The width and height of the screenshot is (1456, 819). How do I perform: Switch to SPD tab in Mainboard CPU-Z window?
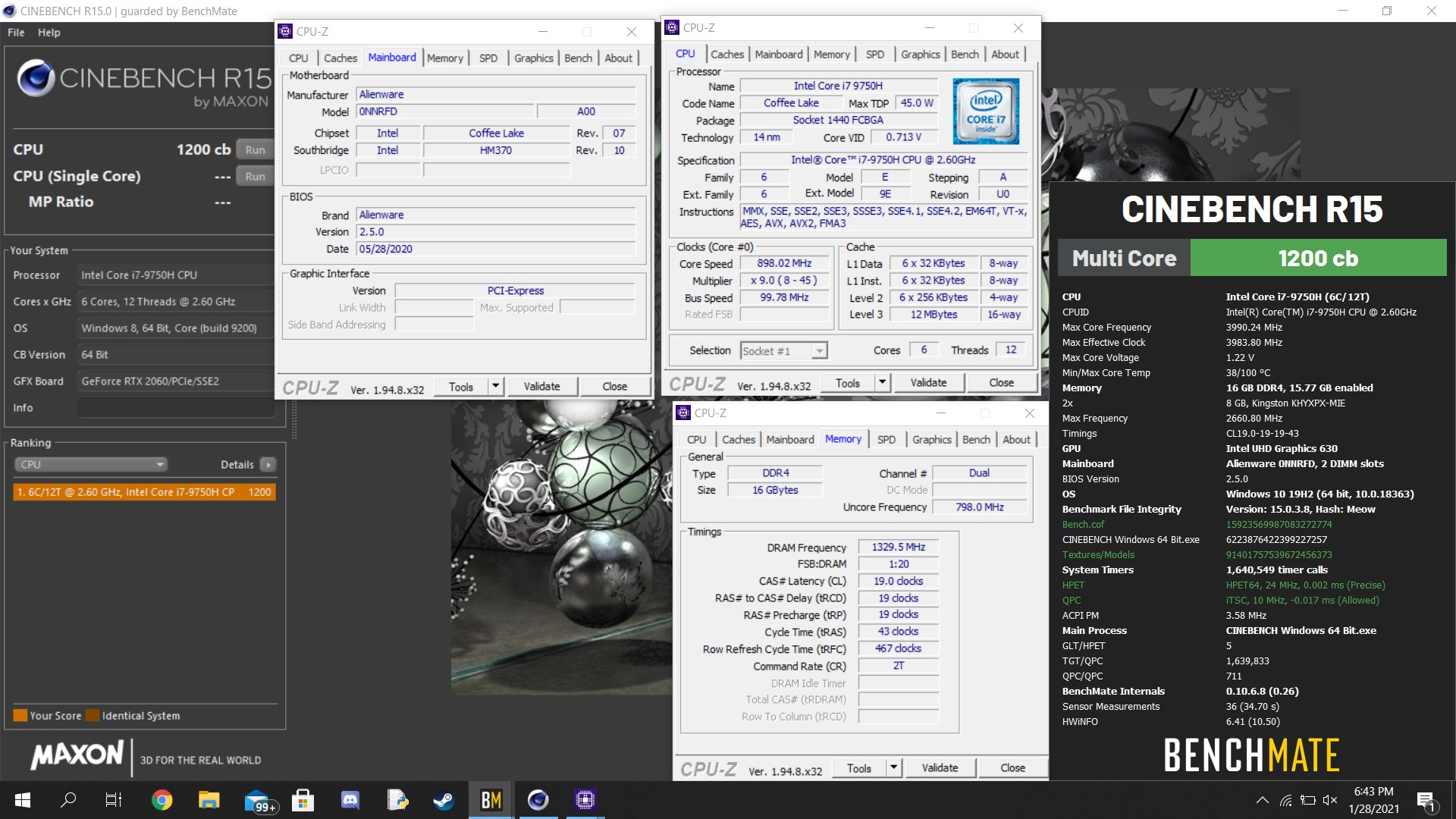(x=488, y=58)
